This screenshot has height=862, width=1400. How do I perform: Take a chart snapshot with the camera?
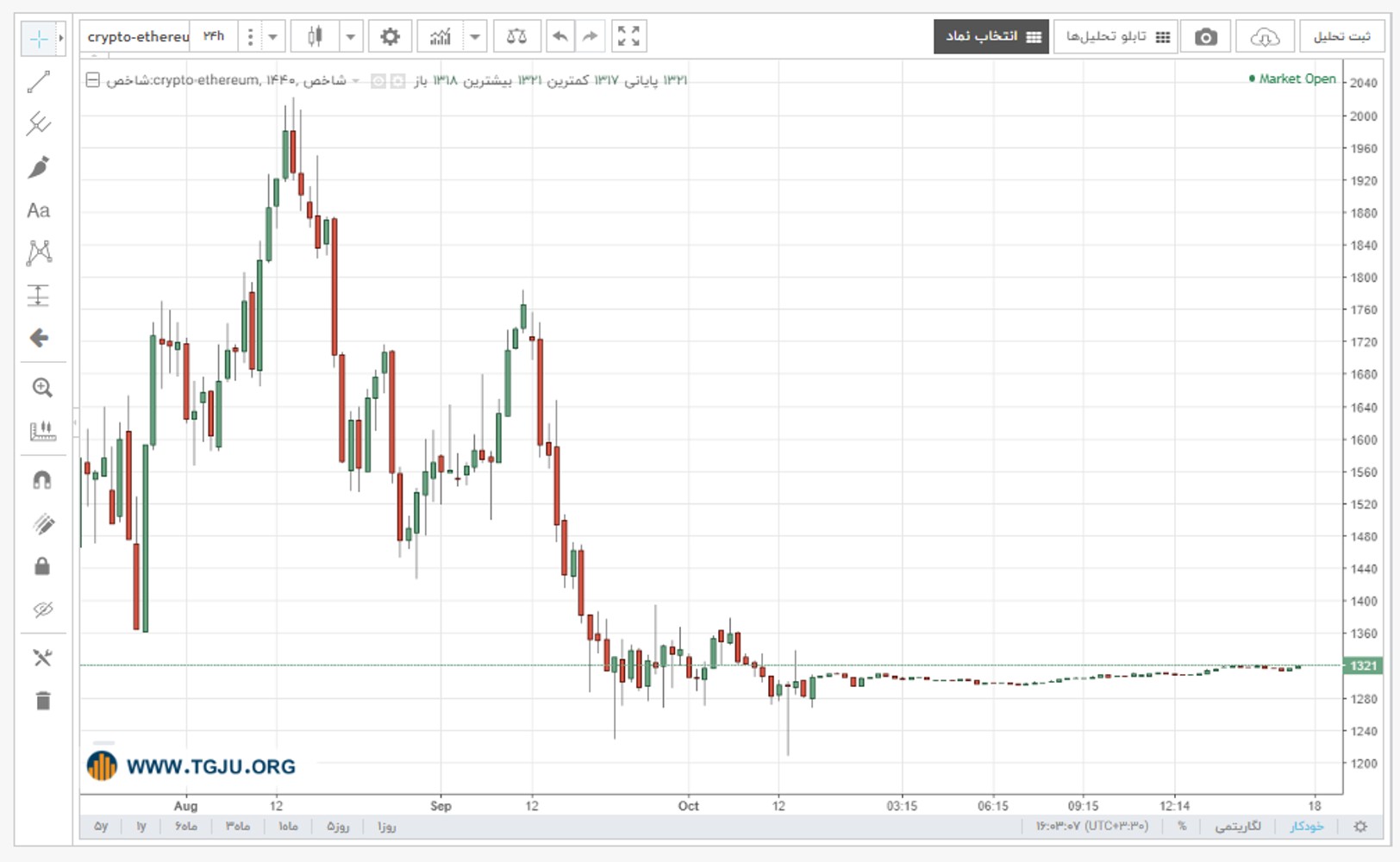click(1205, 37)
